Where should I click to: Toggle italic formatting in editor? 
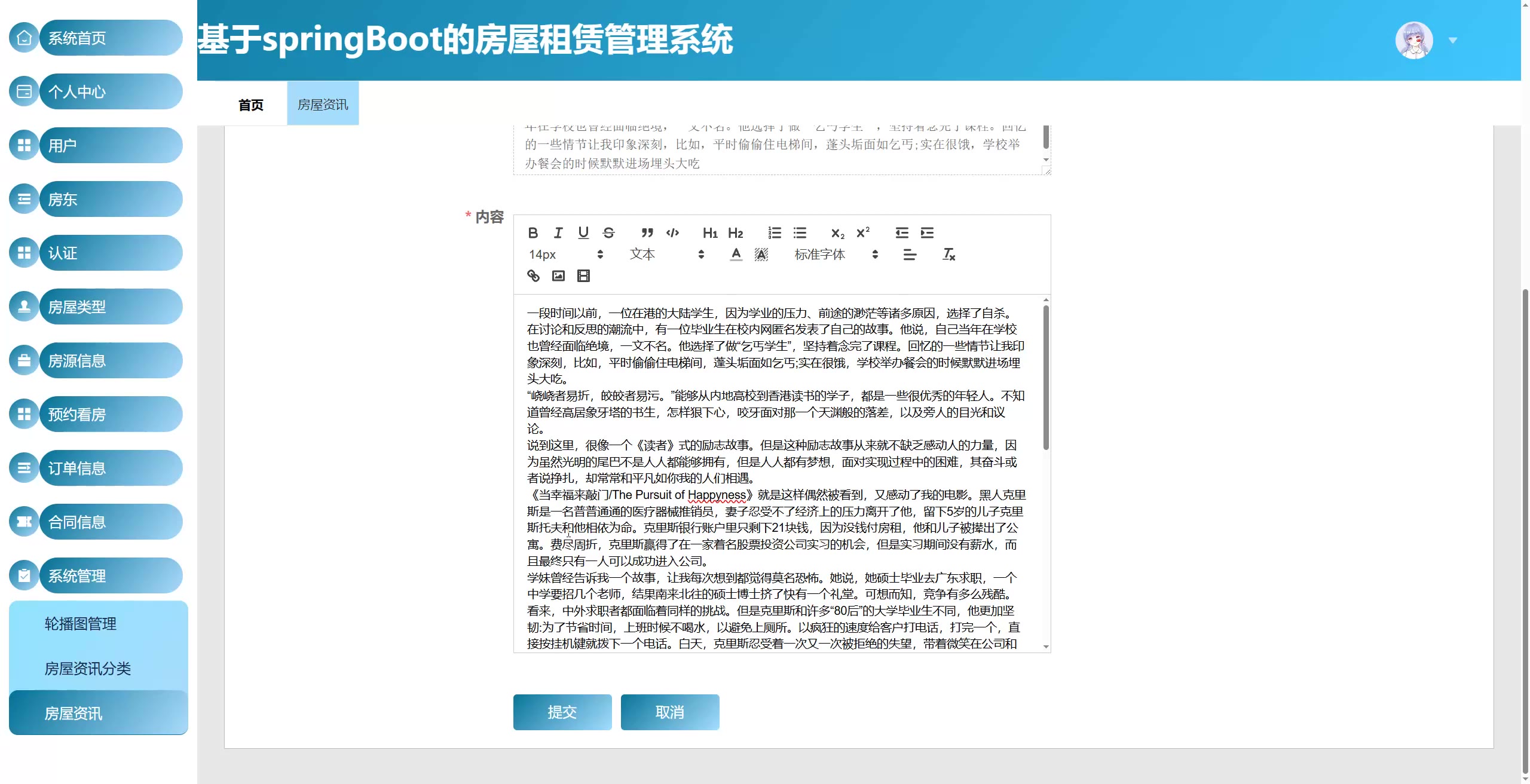558,233
